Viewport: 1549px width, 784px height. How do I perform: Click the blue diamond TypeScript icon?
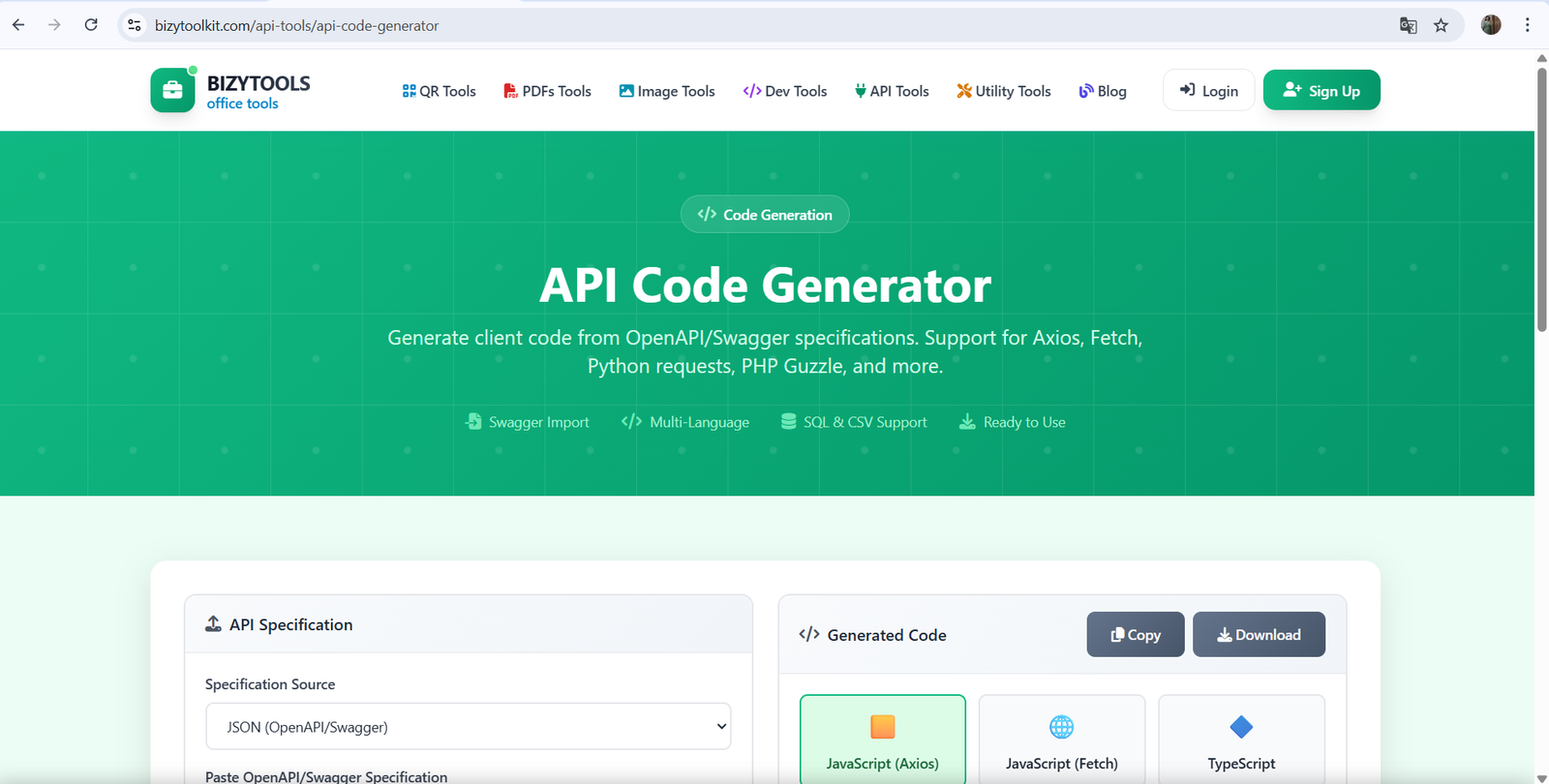[1241, 727]
